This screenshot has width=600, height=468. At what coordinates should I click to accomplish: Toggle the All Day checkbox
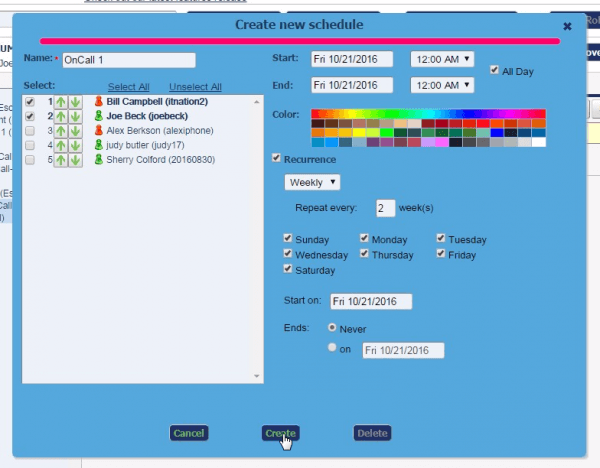pyautogui.click(x=494, y=70)
